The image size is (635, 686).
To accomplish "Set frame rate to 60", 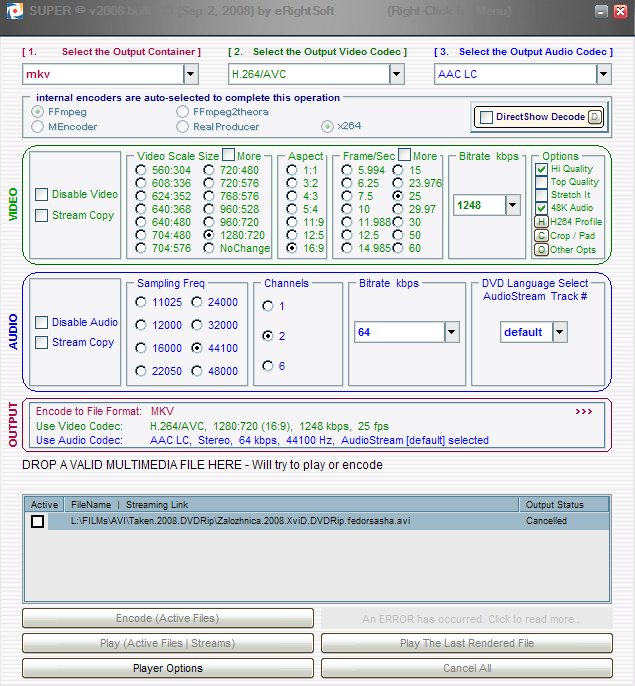I will click(x=398, y=248).
